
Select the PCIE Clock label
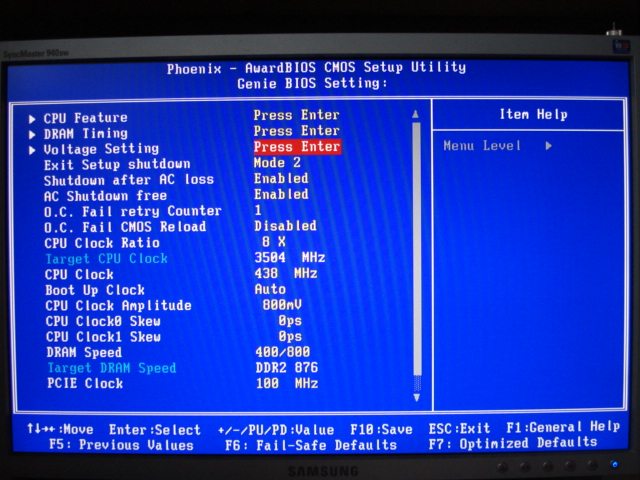[85, 384]
